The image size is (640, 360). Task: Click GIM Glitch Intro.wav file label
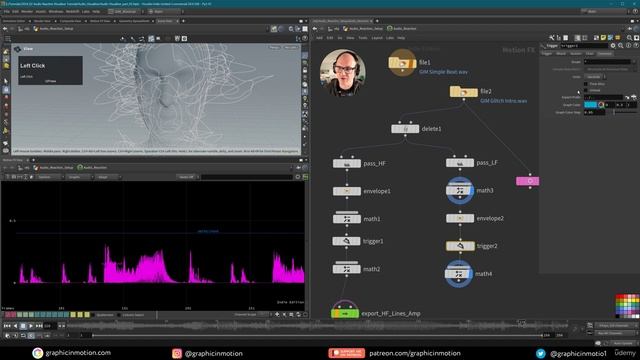(x=503, y=101)
